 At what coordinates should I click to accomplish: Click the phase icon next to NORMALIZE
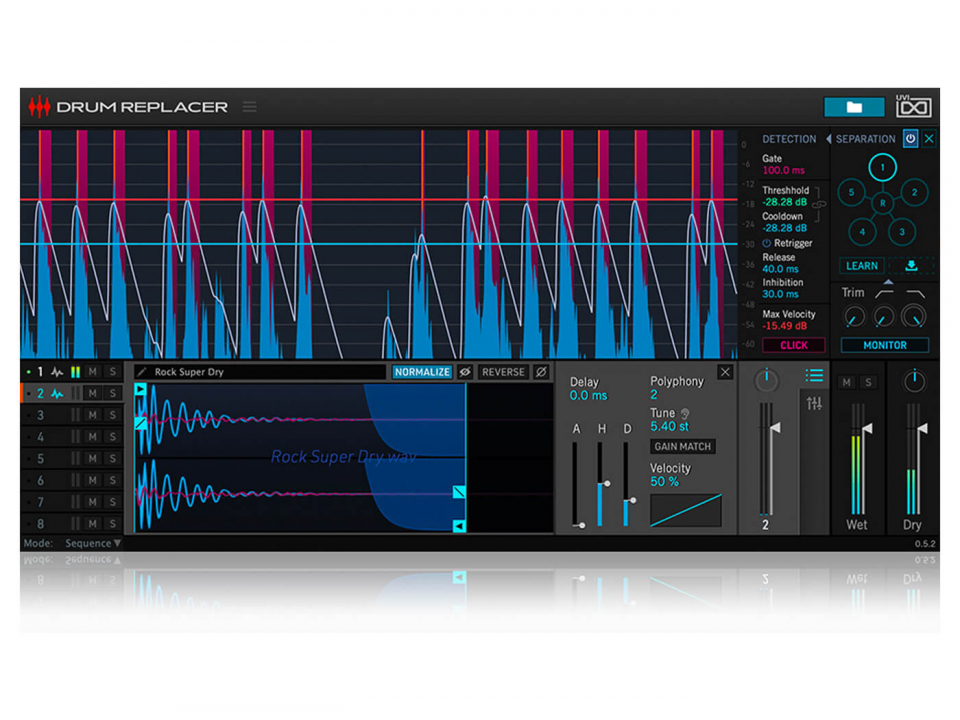click(465, 372)
